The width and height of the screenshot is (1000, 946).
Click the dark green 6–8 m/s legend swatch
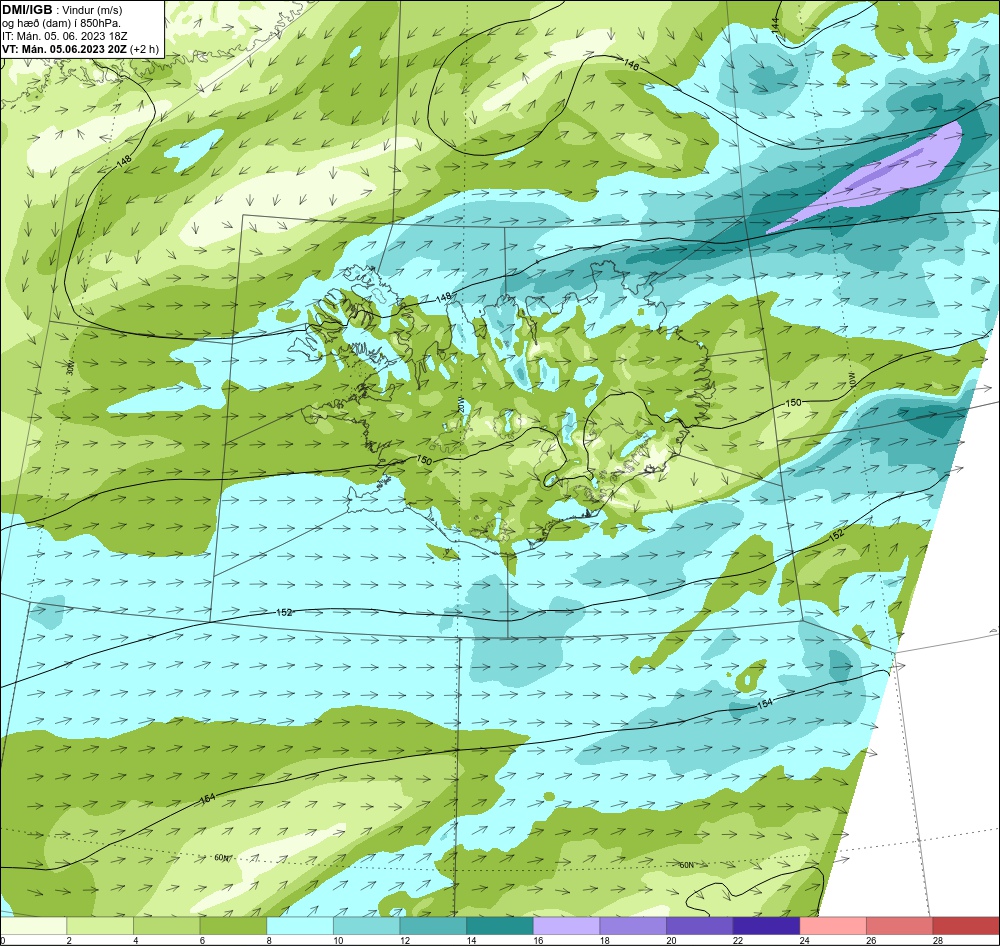pyautogui.click(x=233, y=925)
